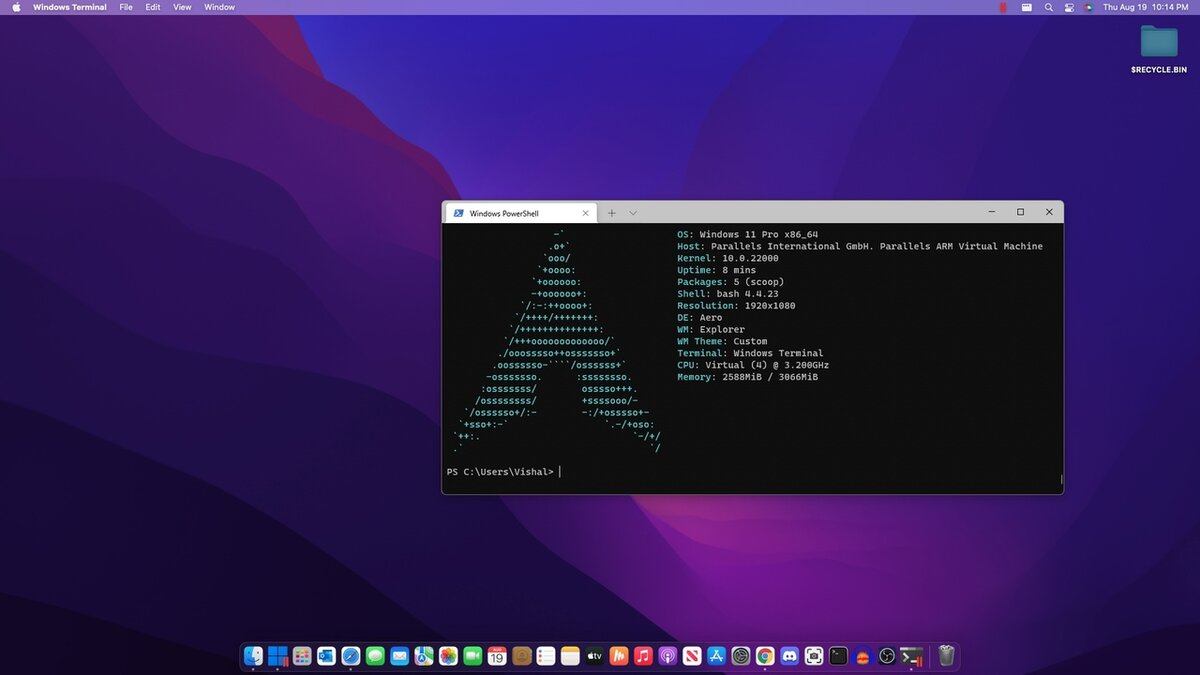Minimize the Windows Terminal window
Viewport: 1200px width, 675px height.
click(x=992, y=212)
